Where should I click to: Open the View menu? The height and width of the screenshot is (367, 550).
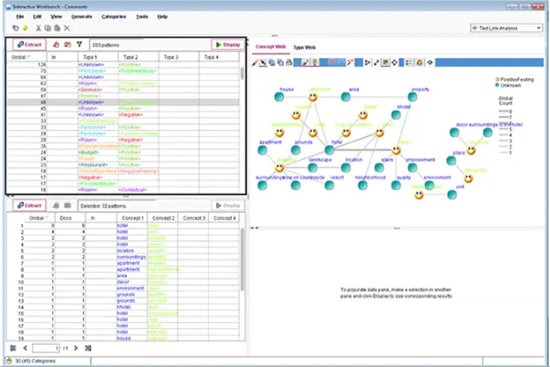click(x=56, y=16)
